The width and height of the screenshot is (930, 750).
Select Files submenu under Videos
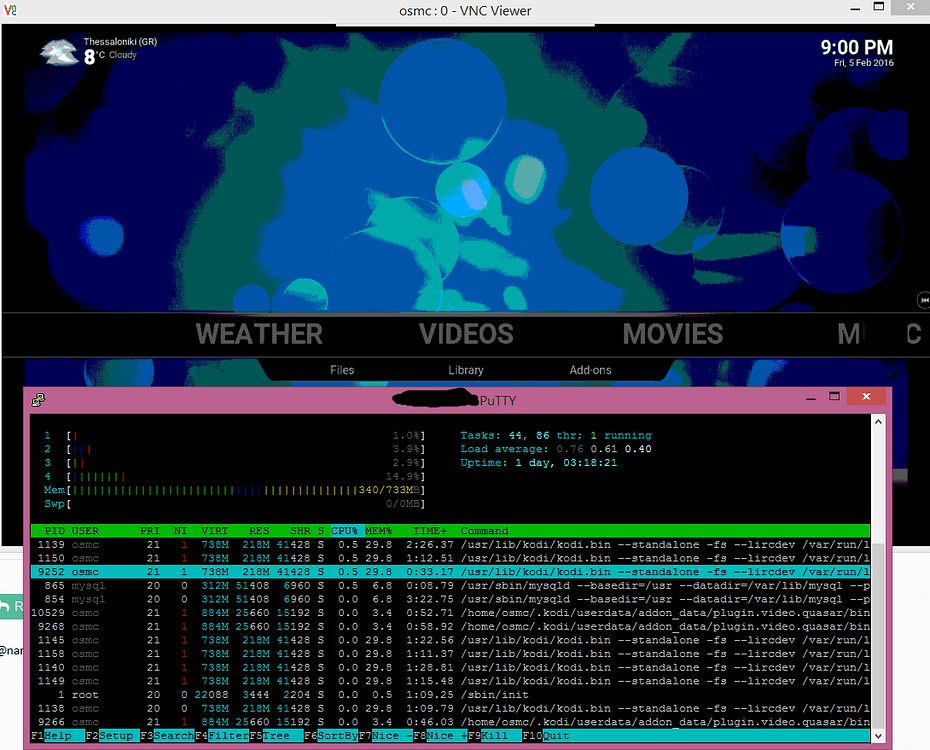[342, 370]
